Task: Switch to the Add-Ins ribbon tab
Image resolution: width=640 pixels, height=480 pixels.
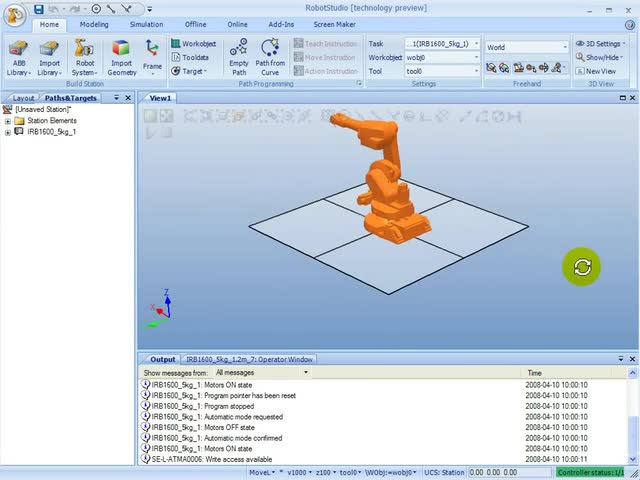Action: (281, 24)
